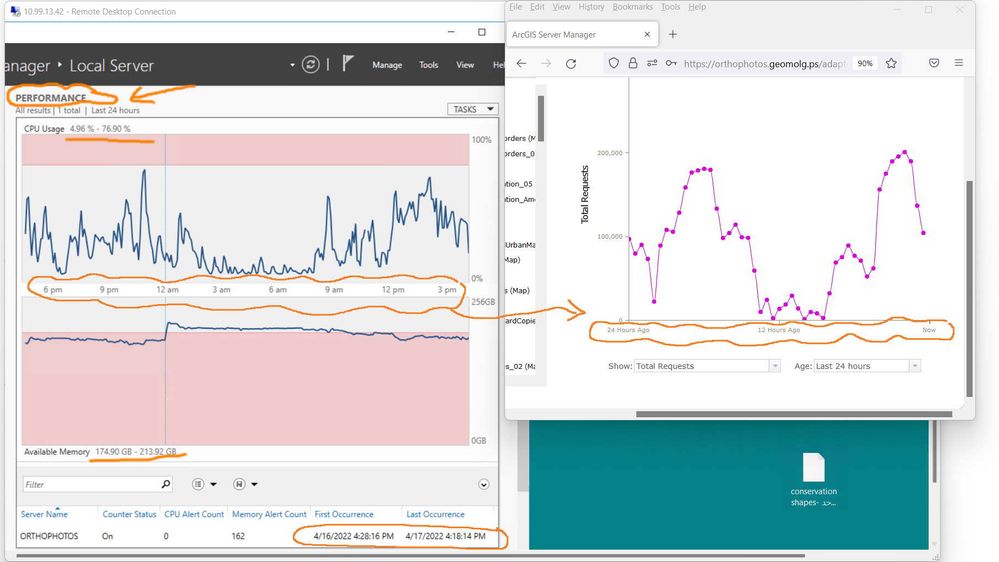
Task: Open the saved queries icon dropdown beside Filter
Action: pyautogui.click(x=245, y=484)
